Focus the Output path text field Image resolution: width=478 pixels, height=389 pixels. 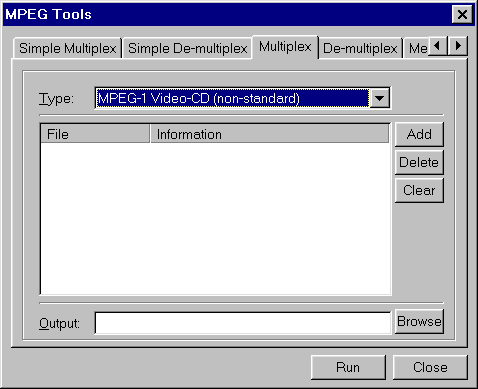click(x=243, y=323)
